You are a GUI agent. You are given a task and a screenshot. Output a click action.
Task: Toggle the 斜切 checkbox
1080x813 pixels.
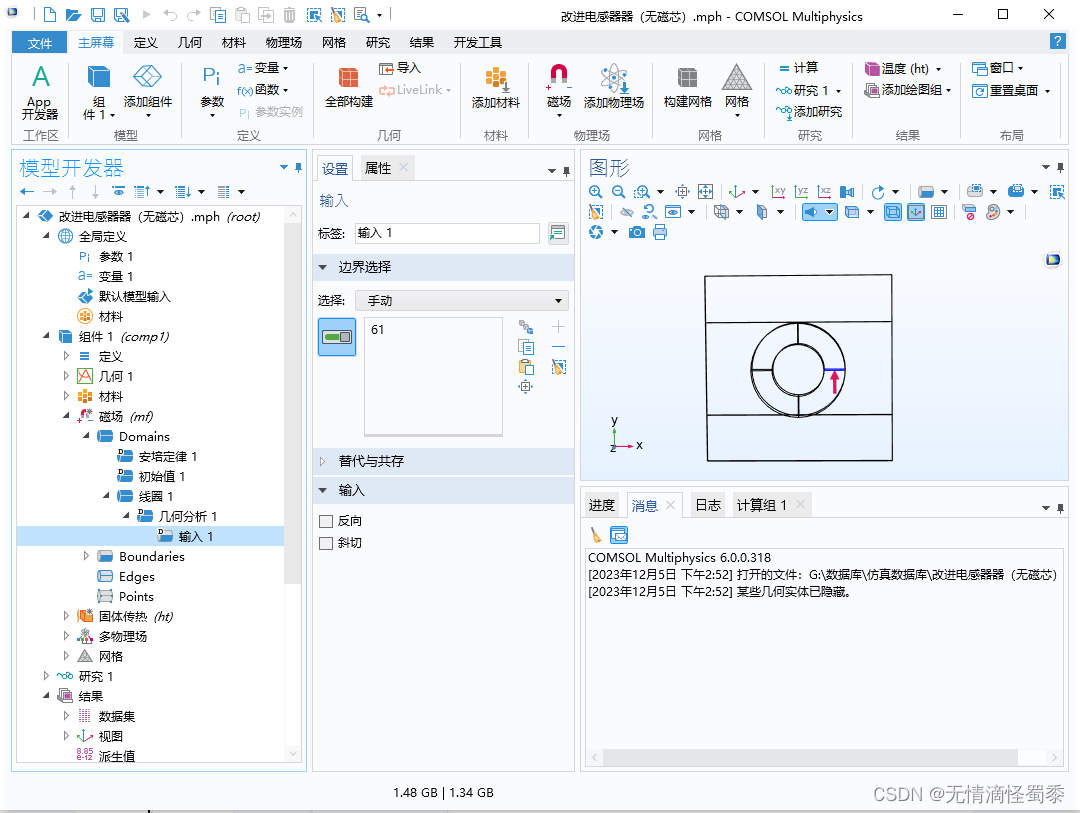(x=326, y=543)
